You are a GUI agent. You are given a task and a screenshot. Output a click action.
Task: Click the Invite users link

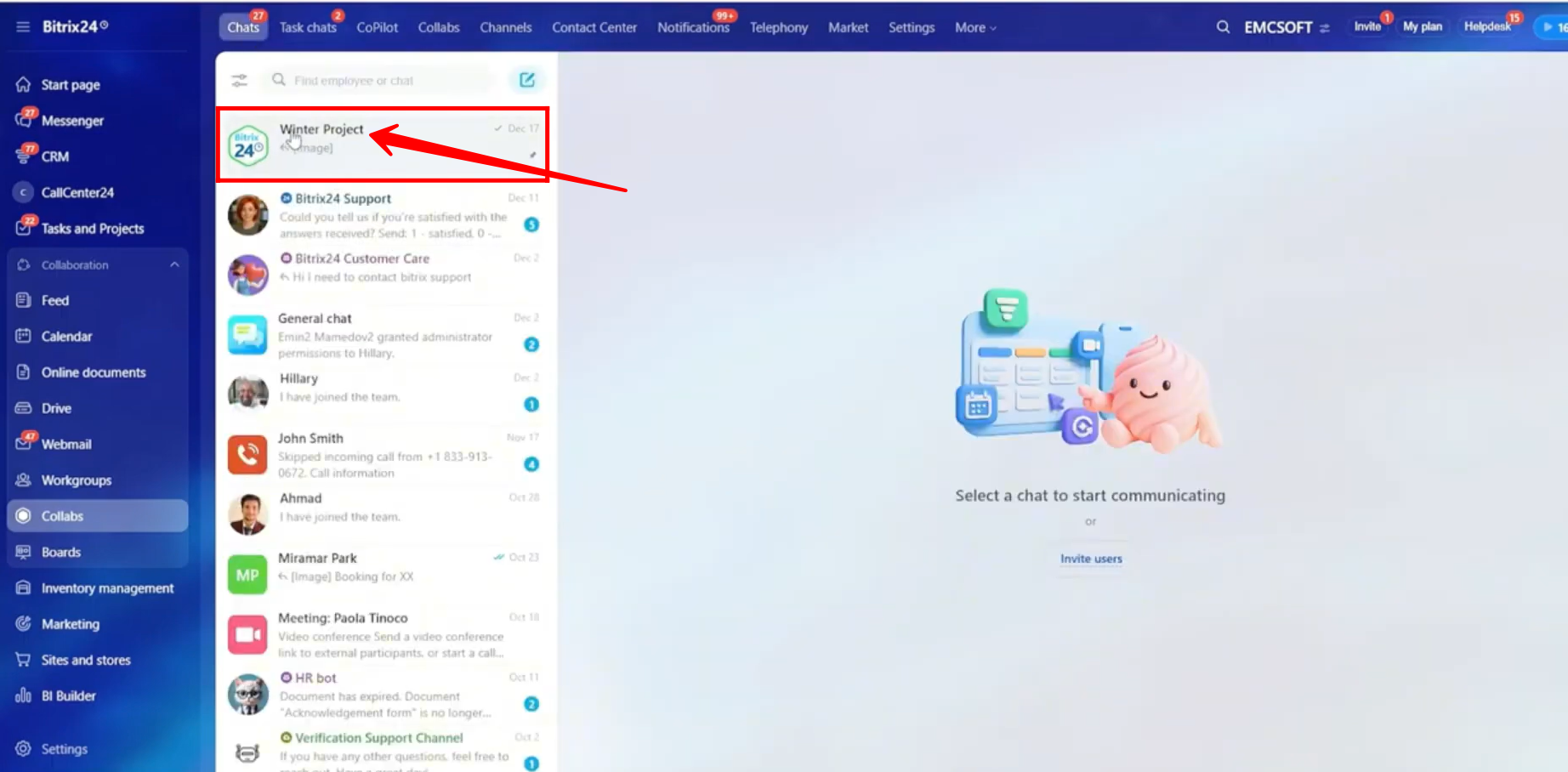(x=1091, y=559)
